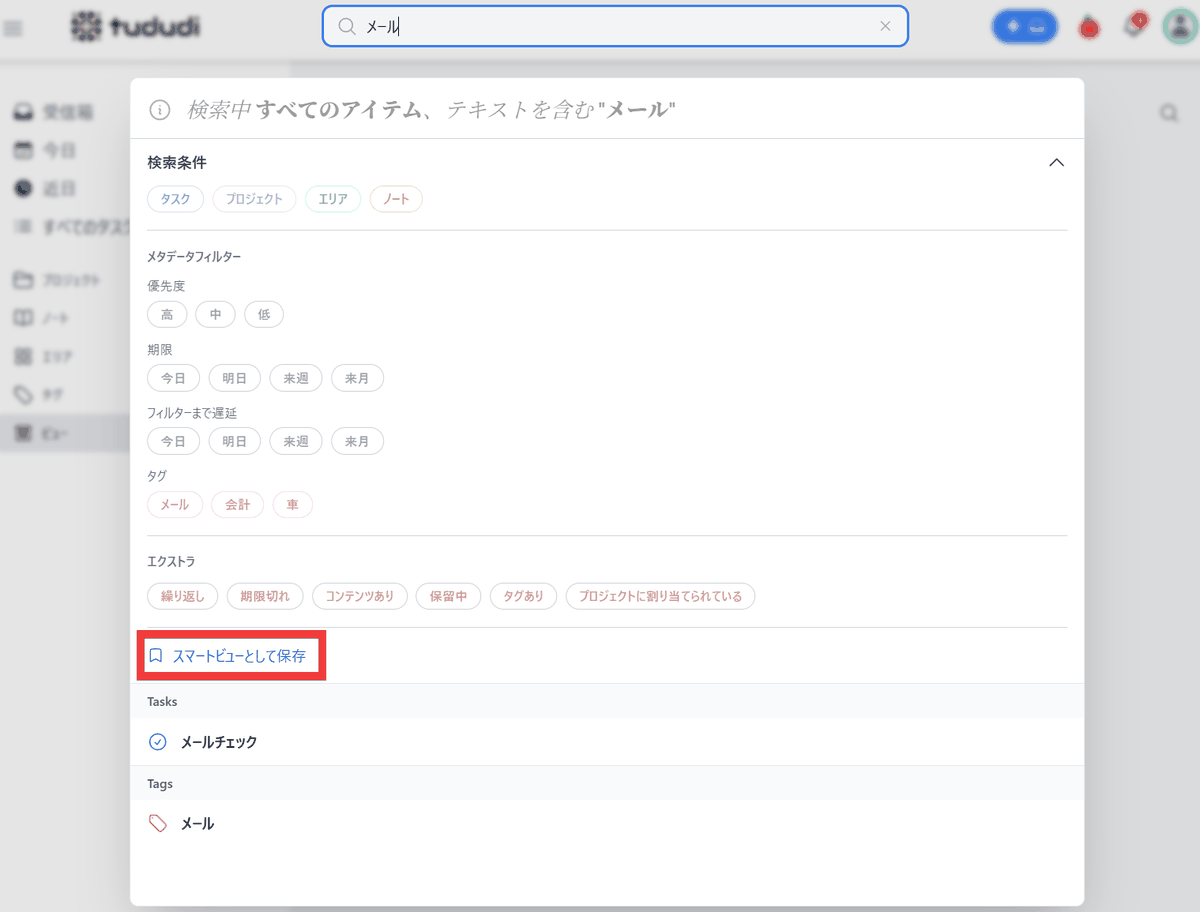Click the red tag icon beside メール result
This screenshot has width=1200, height=912.
157,824
